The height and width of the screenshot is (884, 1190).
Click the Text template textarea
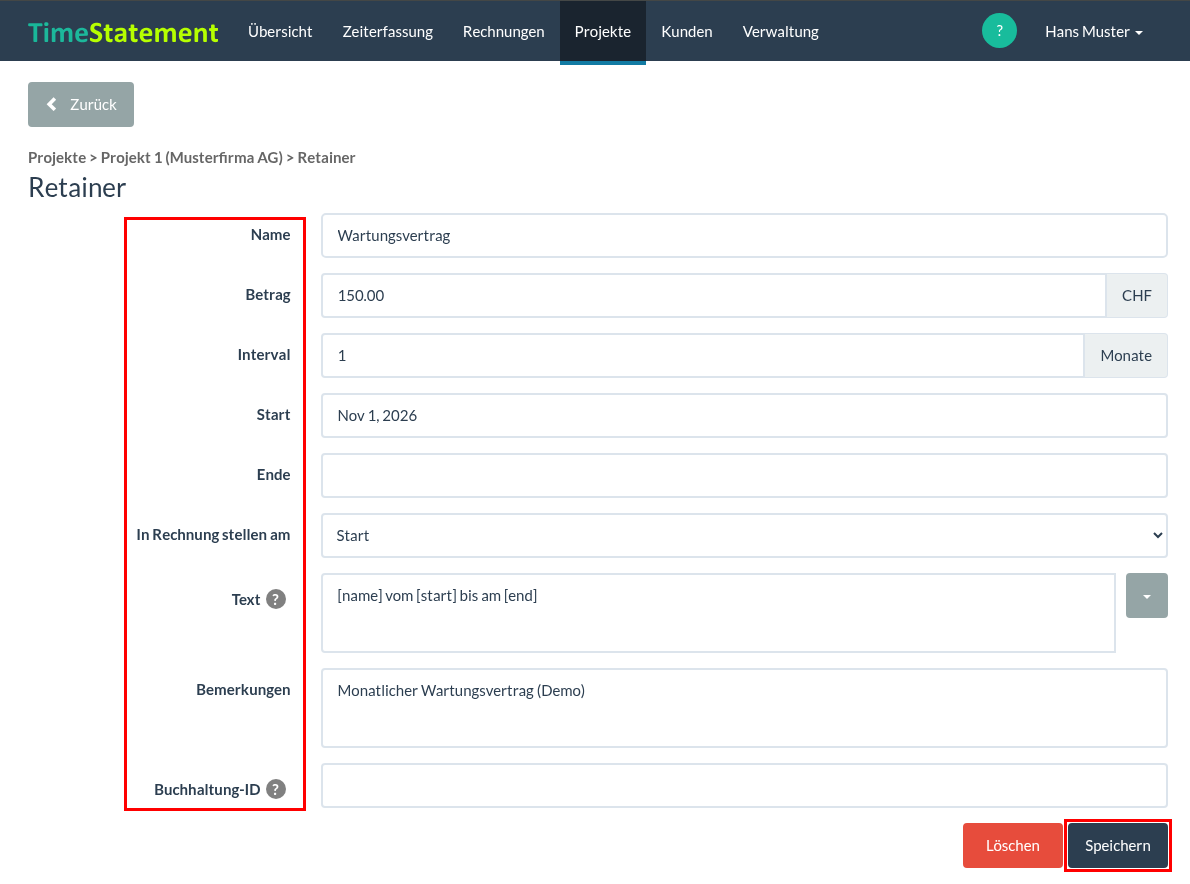(718, 613)
